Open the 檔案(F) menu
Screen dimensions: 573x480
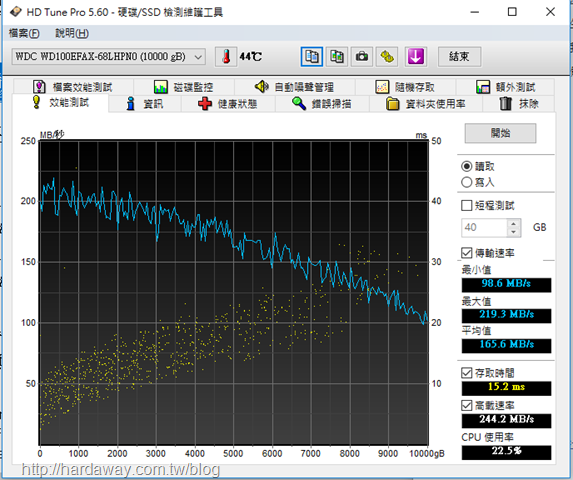tap(24, 34)
